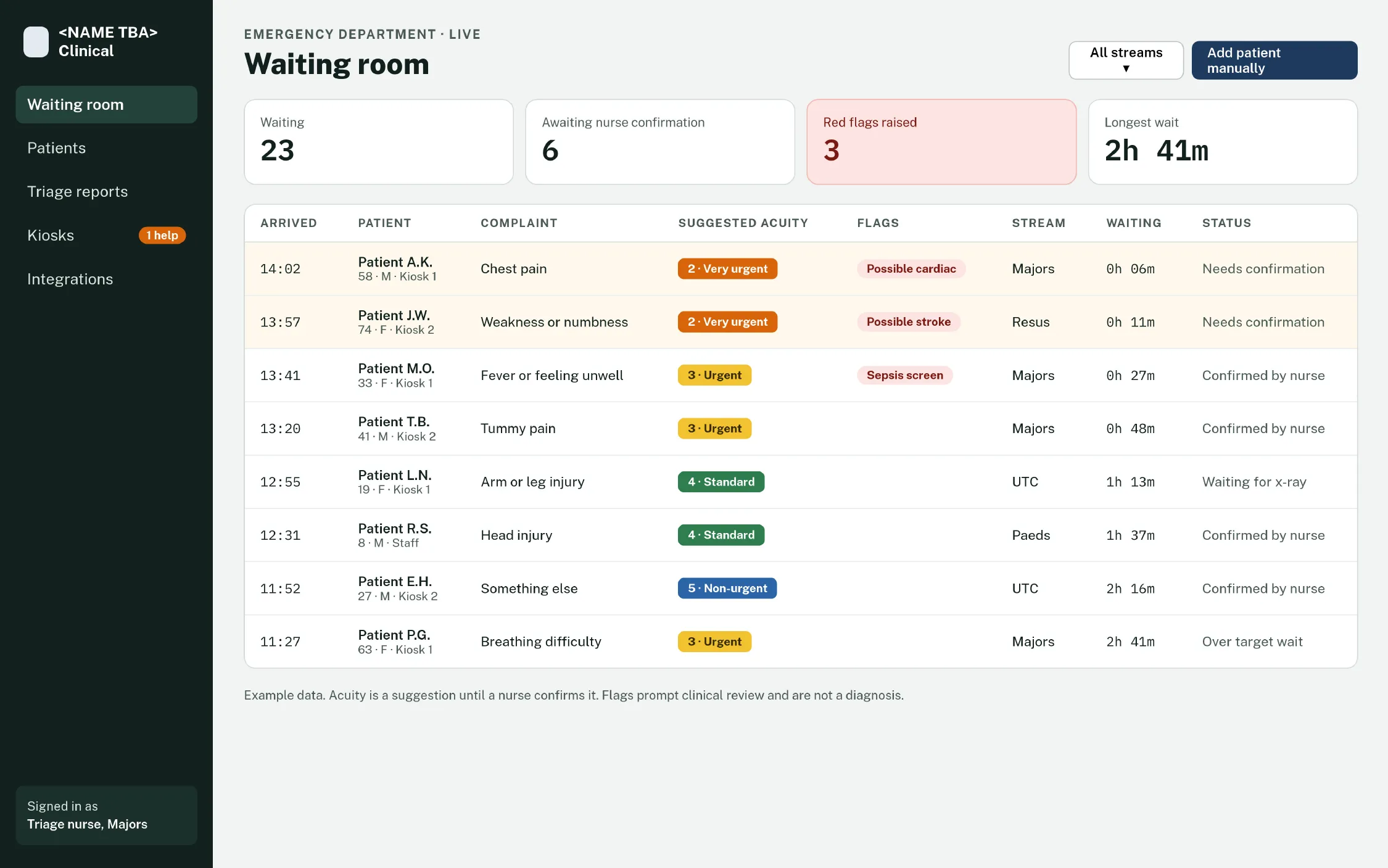Click Resus stream cell for J.W.

(x=1031, y=322)
